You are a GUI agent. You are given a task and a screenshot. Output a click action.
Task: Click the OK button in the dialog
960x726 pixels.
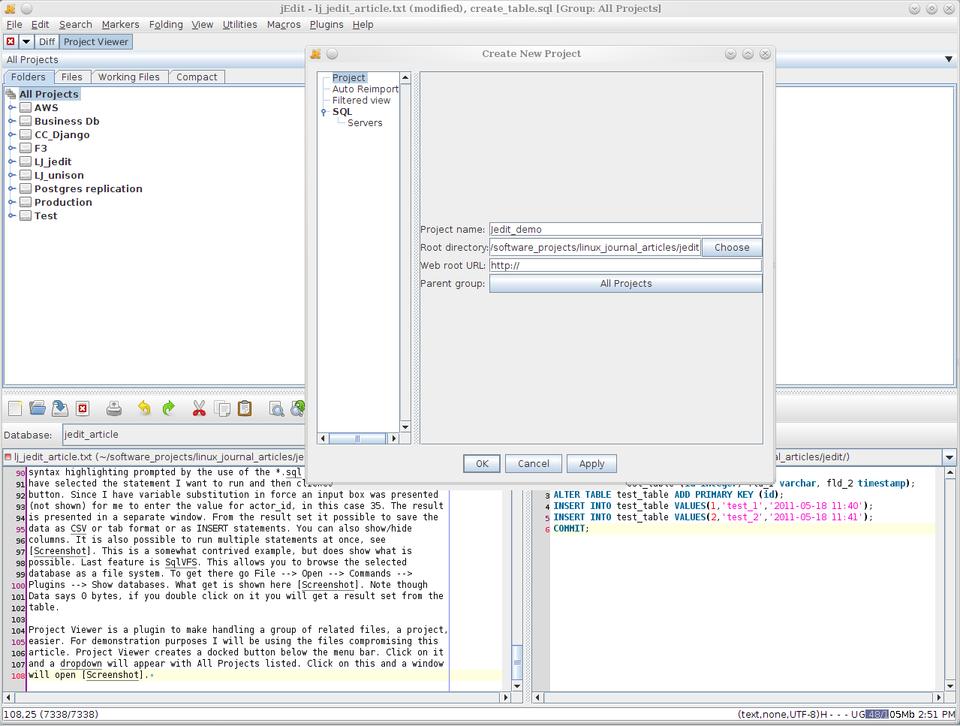tap(481, 464)
